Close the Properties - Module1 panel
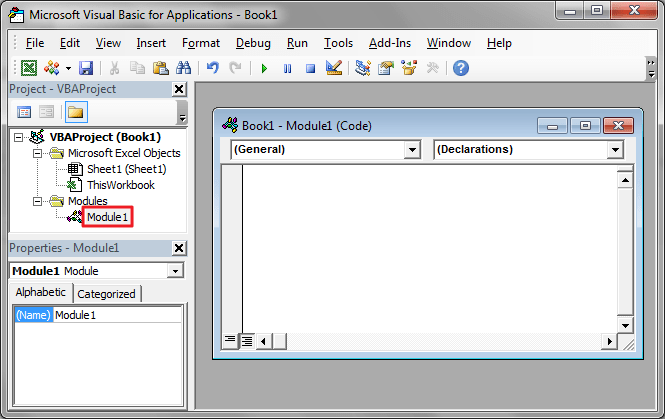The height and width of the screenshot is (419, 665). coord(179,248)
